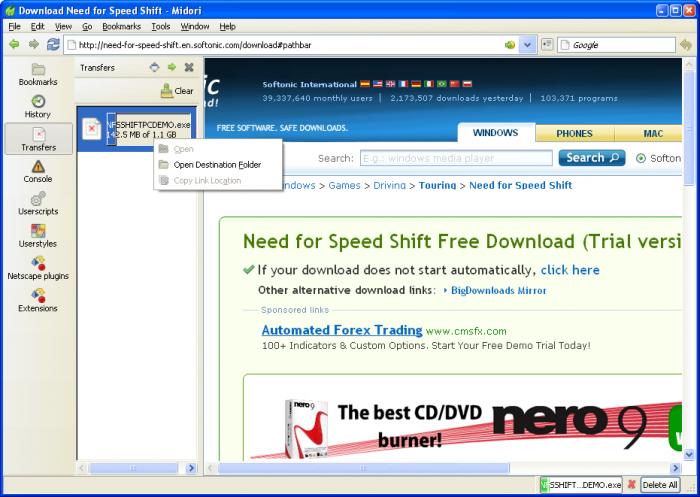Clear the transfers list
700x497 pixels.
pos(177,91)
